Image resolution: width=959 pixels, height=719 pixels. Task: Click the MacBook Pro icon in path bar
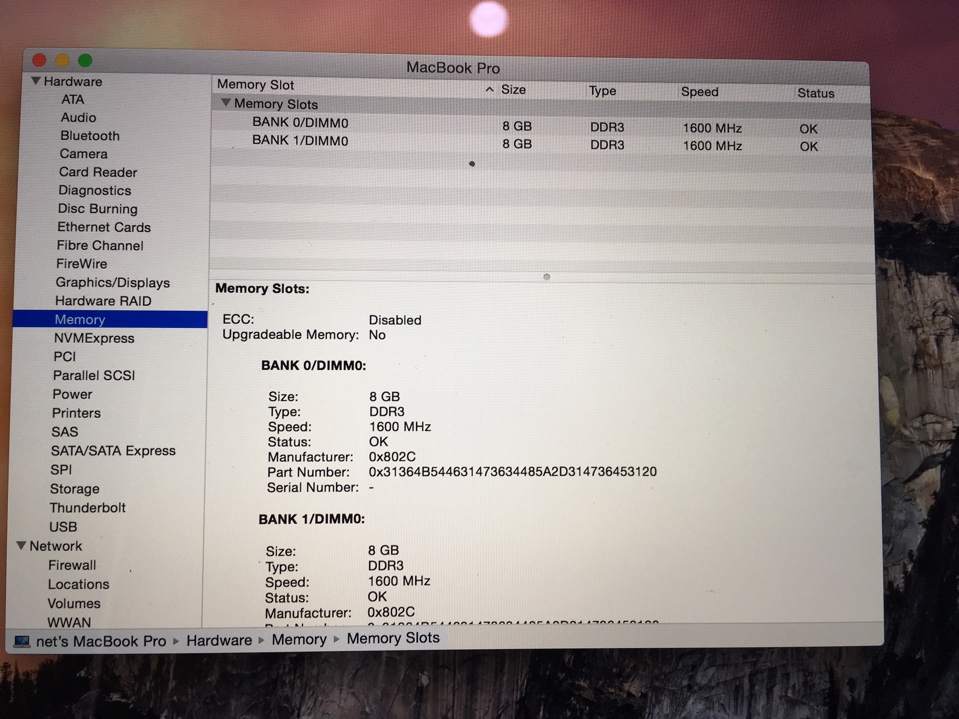tap(21, 641)
